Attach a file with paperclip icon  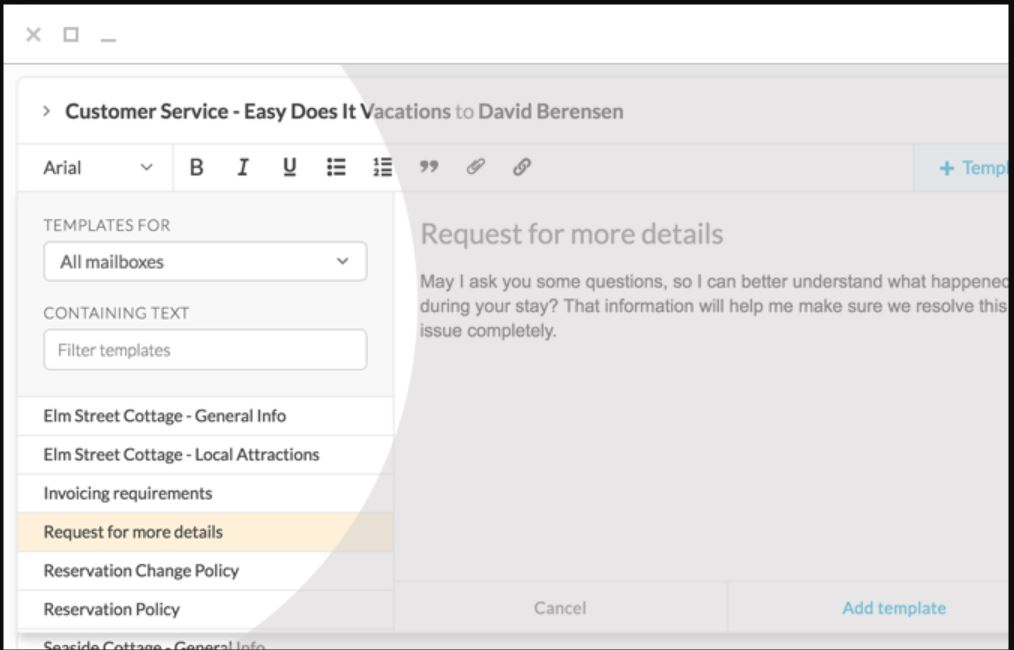coord(475,168)
